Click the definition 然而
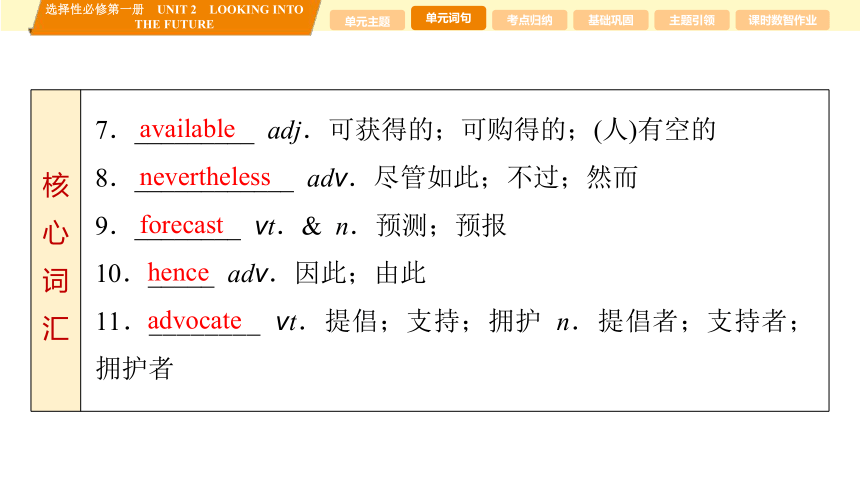Screen dimensions: 860x484 click(x=612, y=177)
